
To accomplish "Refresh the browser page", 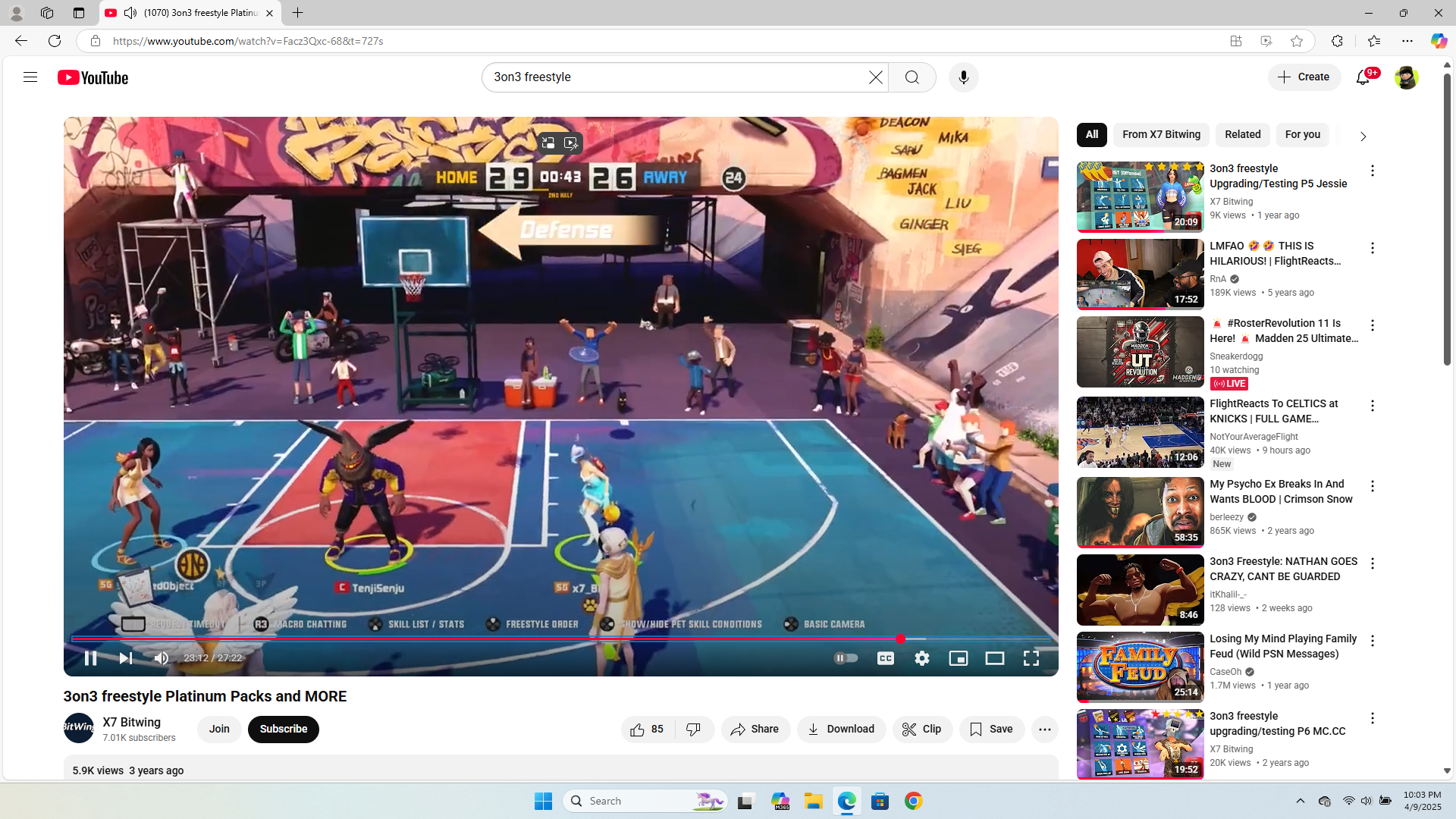I will click(x=55, y=41).
